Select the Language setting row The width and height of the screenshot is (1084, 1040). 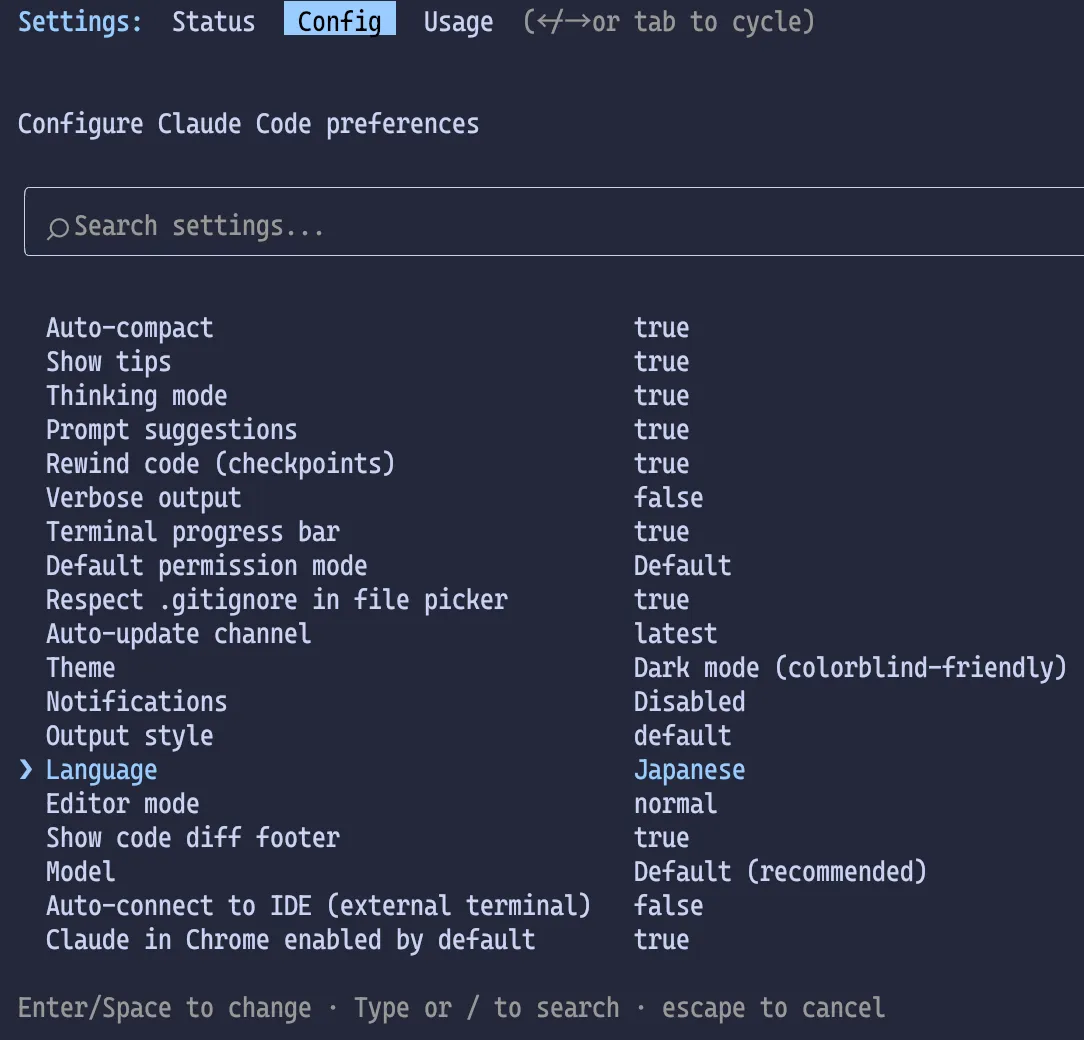point(101,770)
